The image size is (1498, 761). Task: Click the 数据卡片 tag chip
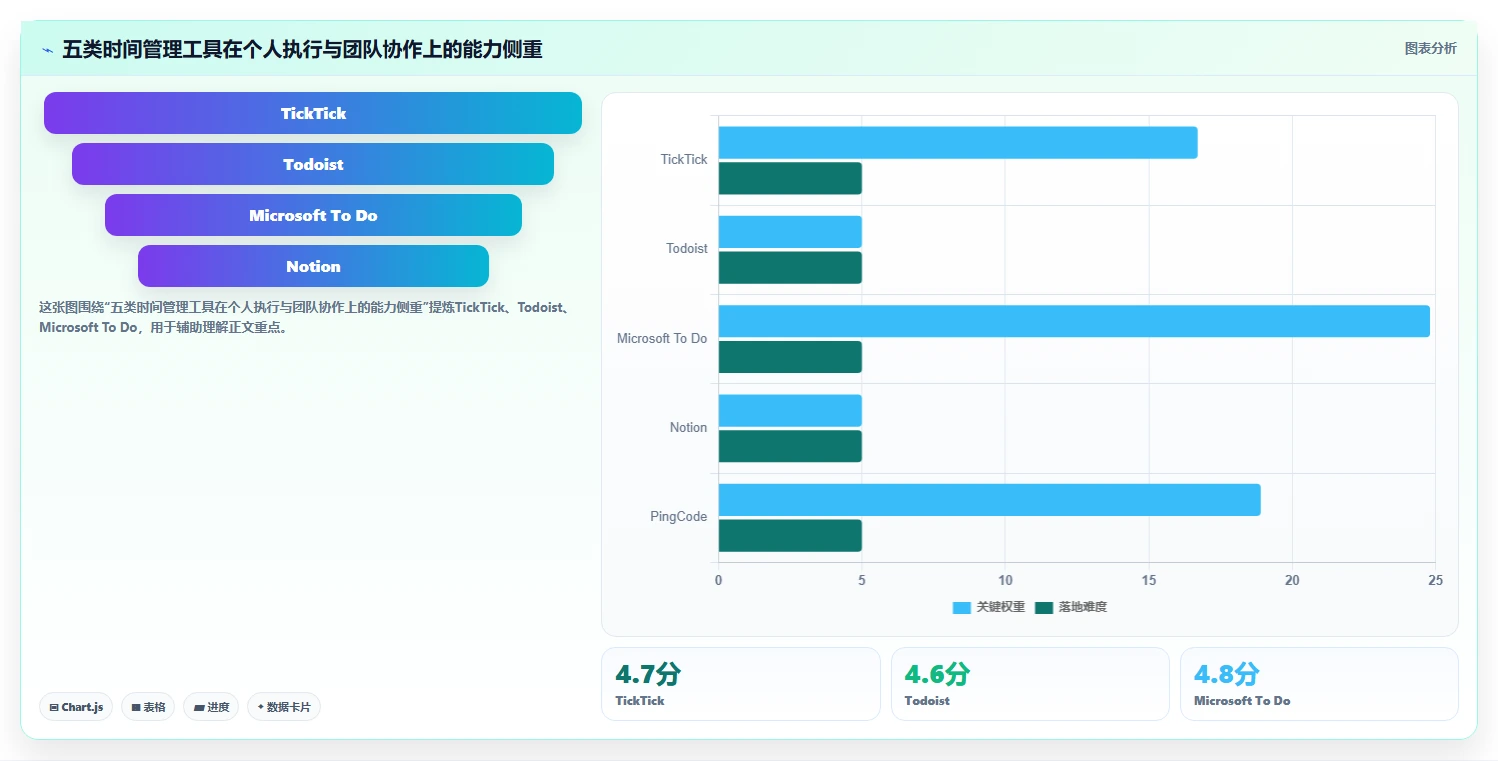(x=284, y=707)
